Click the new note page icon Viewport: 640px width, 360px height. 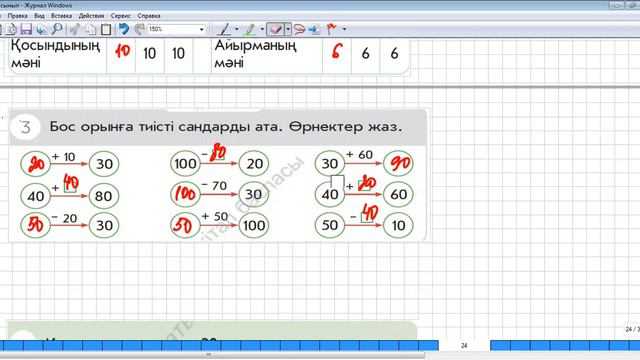(x=11, y=29)
